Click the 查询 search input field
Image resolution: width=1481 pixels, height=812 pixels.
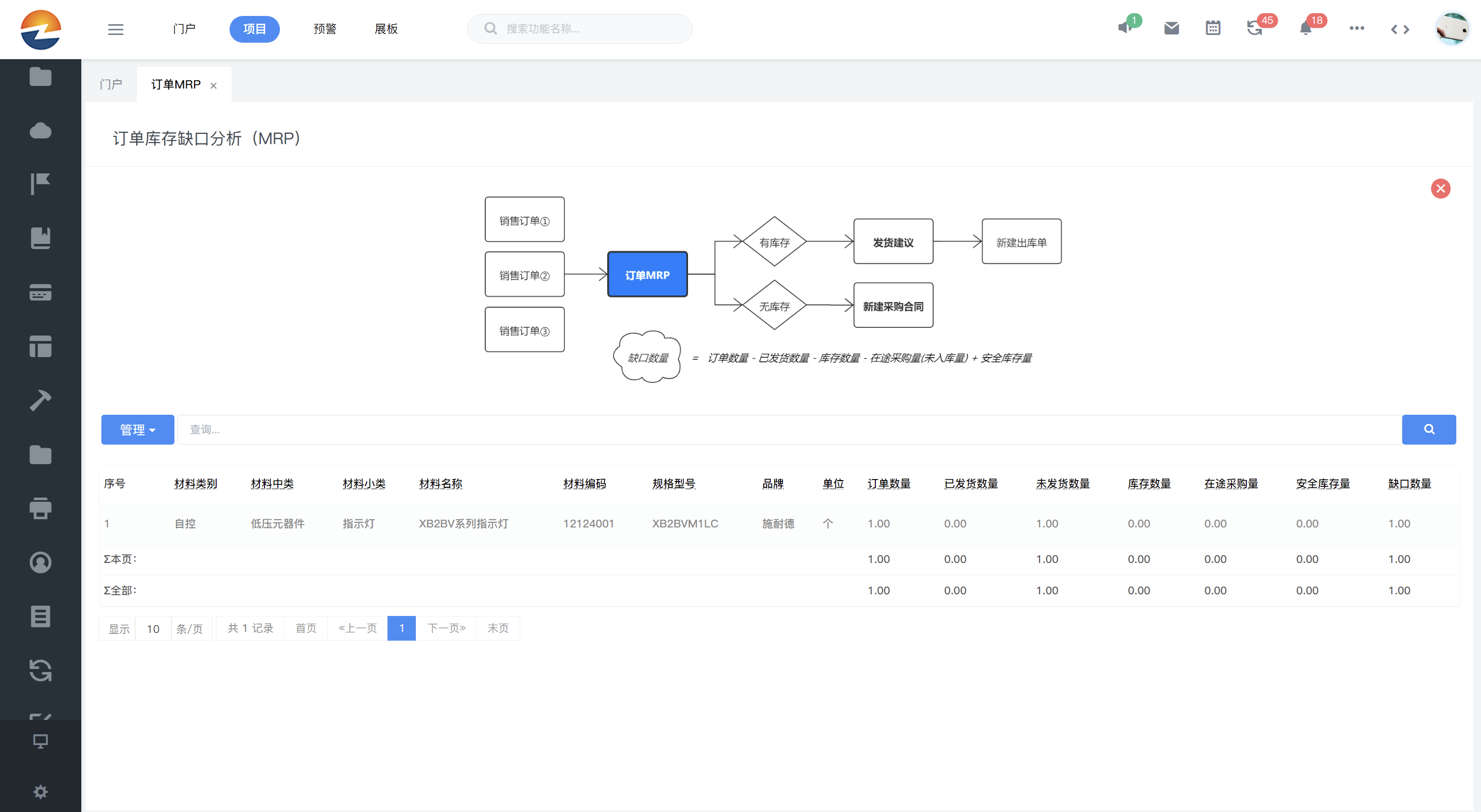[x=789, y=430]
